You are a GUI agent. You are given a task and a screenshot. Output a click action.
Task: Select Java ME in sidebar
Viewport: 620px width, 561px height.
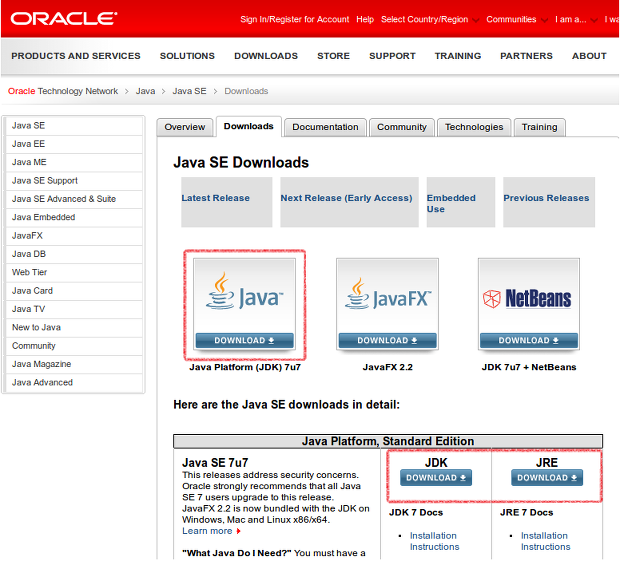tap(74, 162)
